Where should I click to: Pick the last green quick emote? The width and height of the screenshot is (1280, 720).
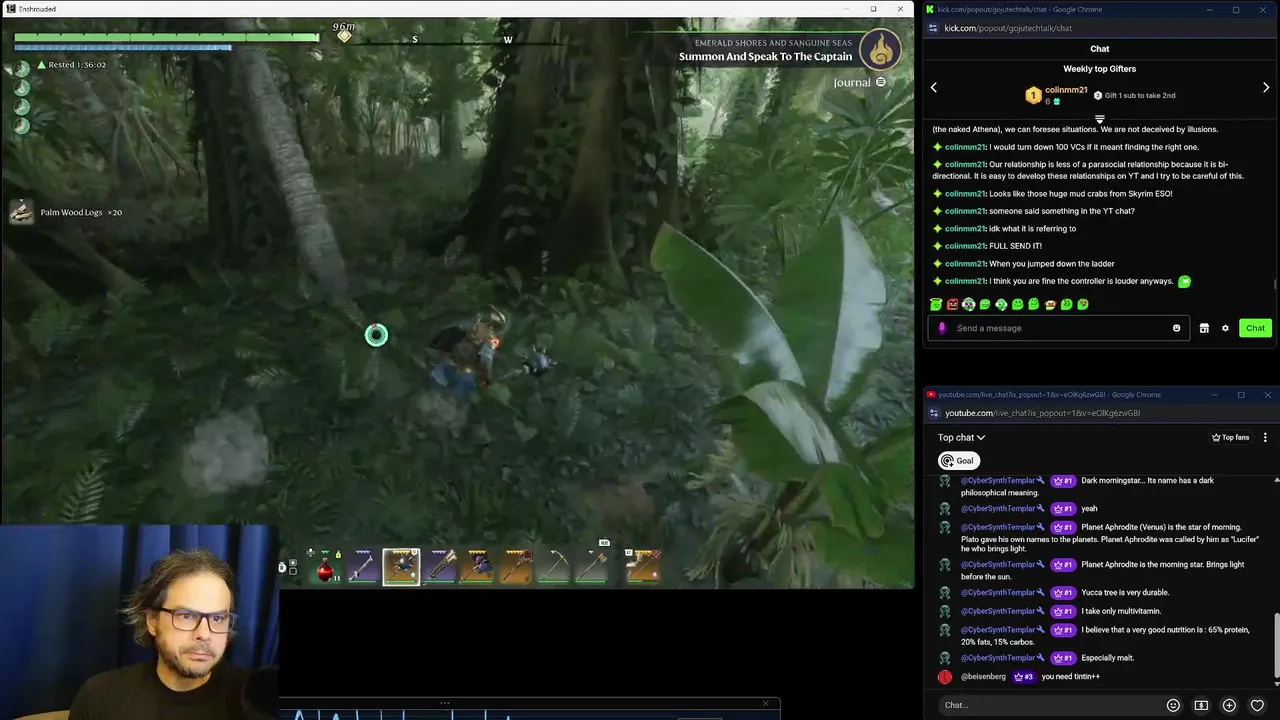[1083, 304]
